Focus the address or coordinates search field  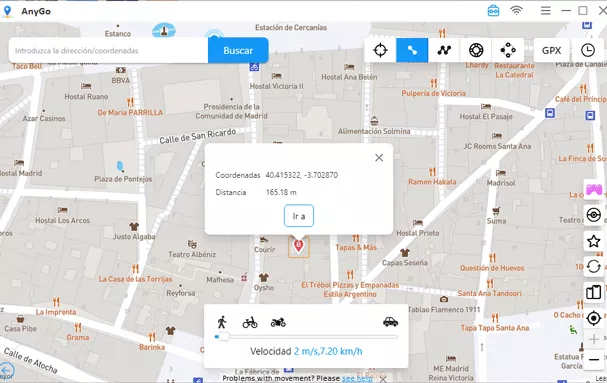point(108,50)
